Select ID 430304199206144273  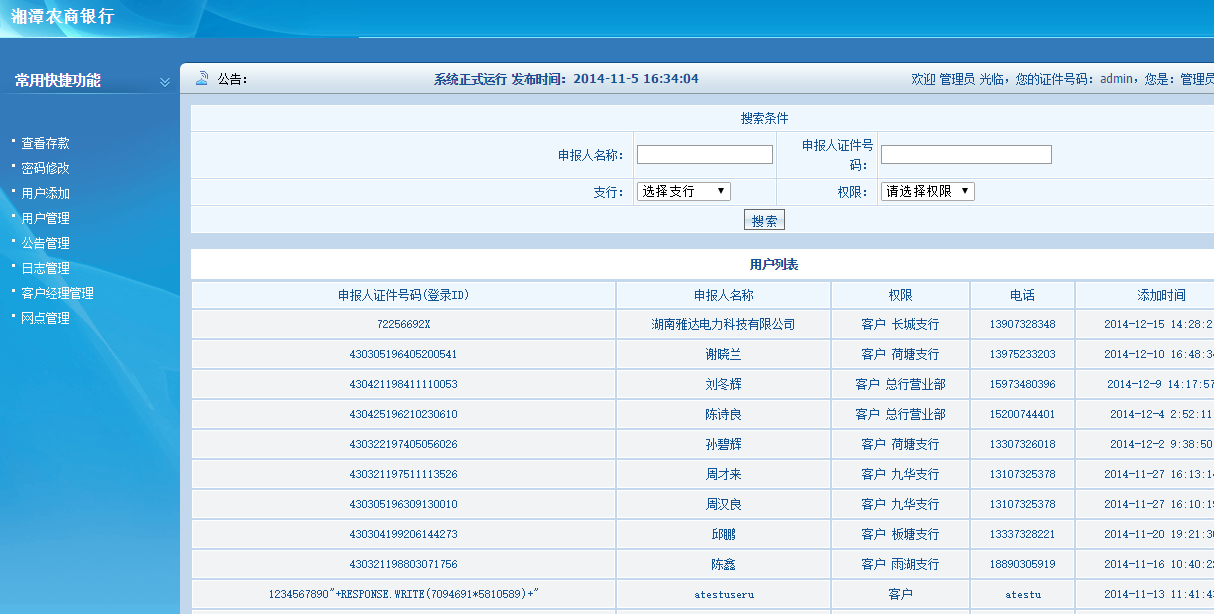pyautogui.click(x=404, y=535)
